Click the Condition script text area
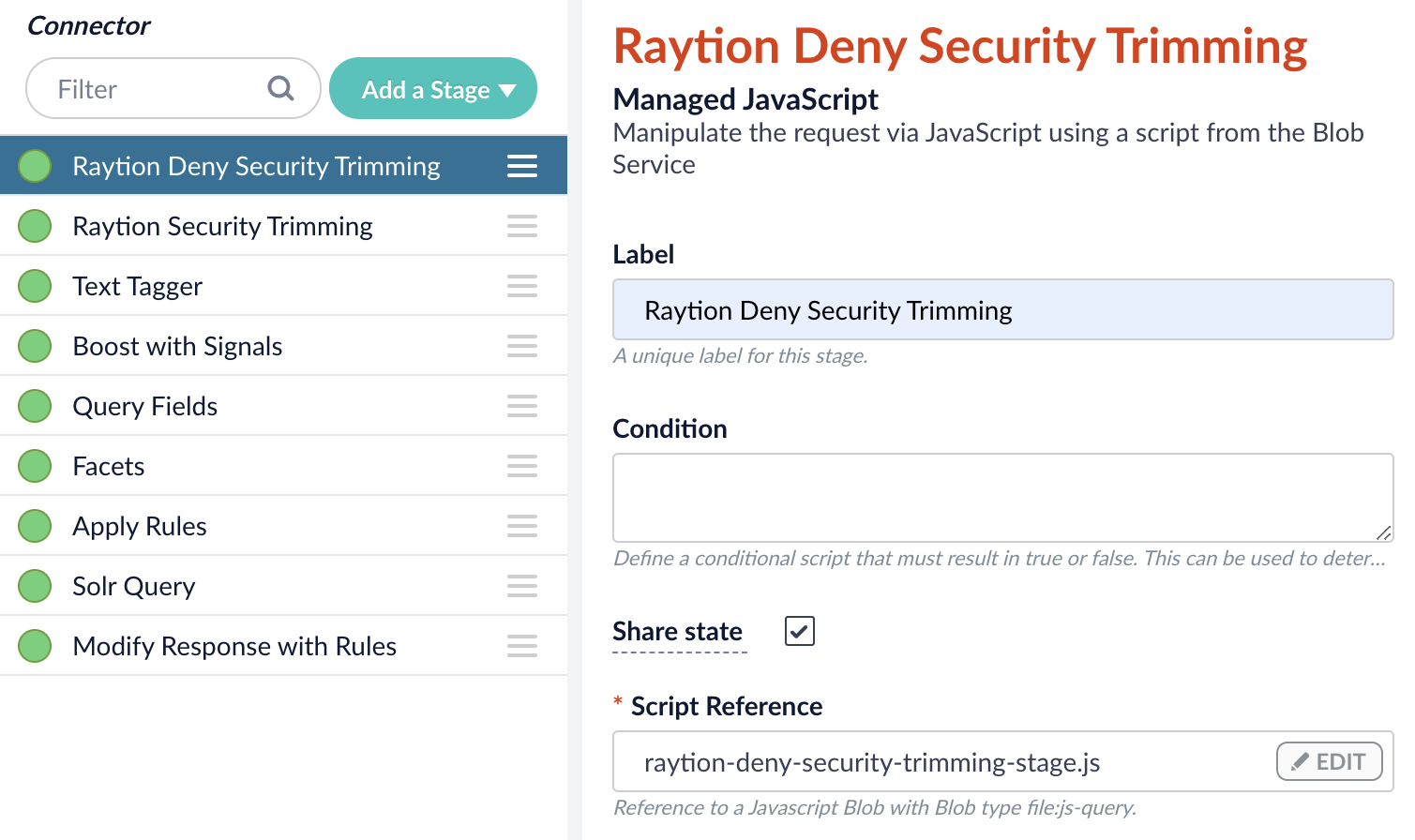 pos(1002,497)
